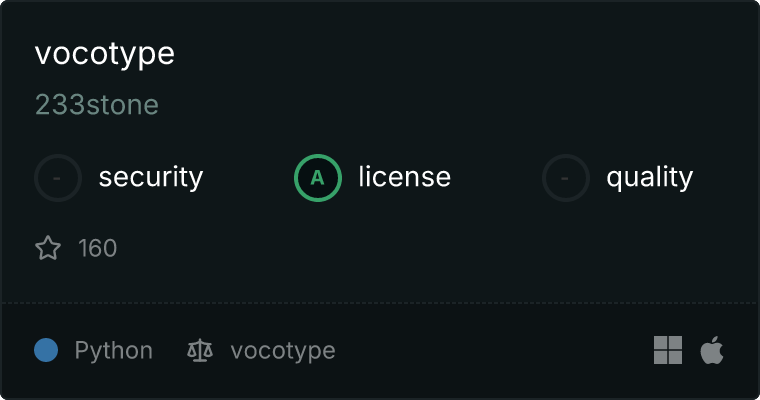760x400 pixels.
Task: Click the dashed divider line above footer
Action: [380, 303]
